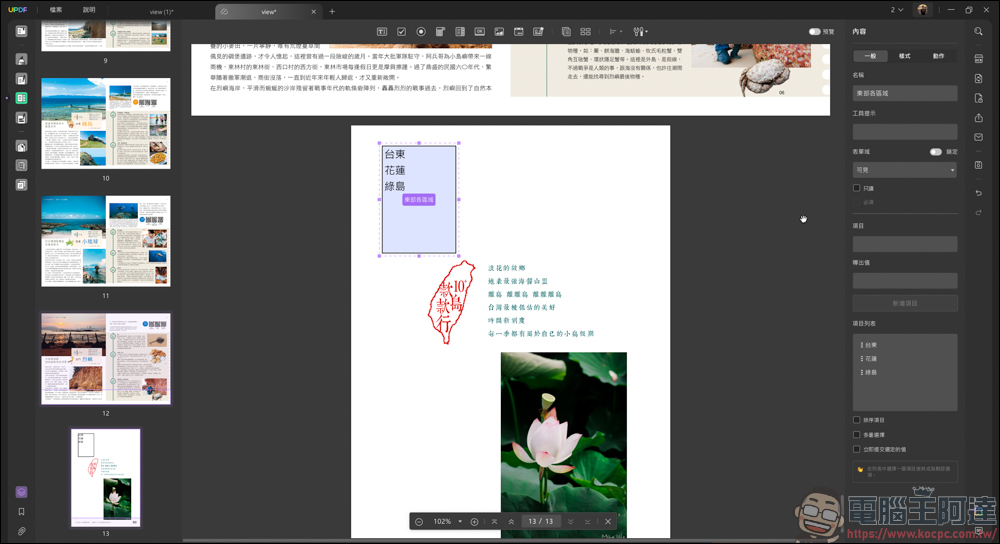Open the 說明 menu
Image resolution: width=1000 pixels, height=544 pixels.
(89, 10)
